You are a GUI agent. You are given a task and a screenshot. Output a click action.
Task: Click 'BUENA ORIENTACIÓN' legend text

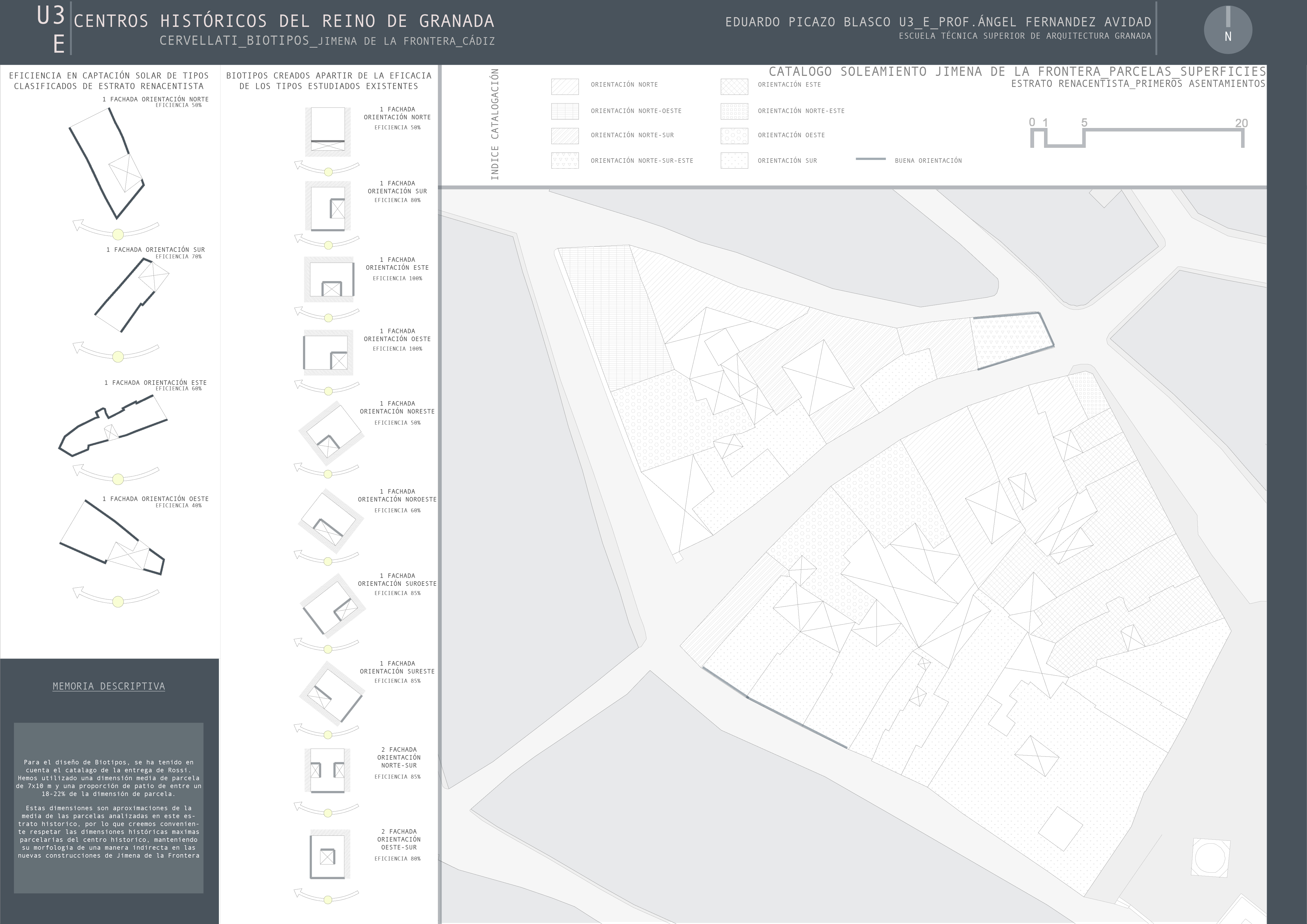(928, 161)
